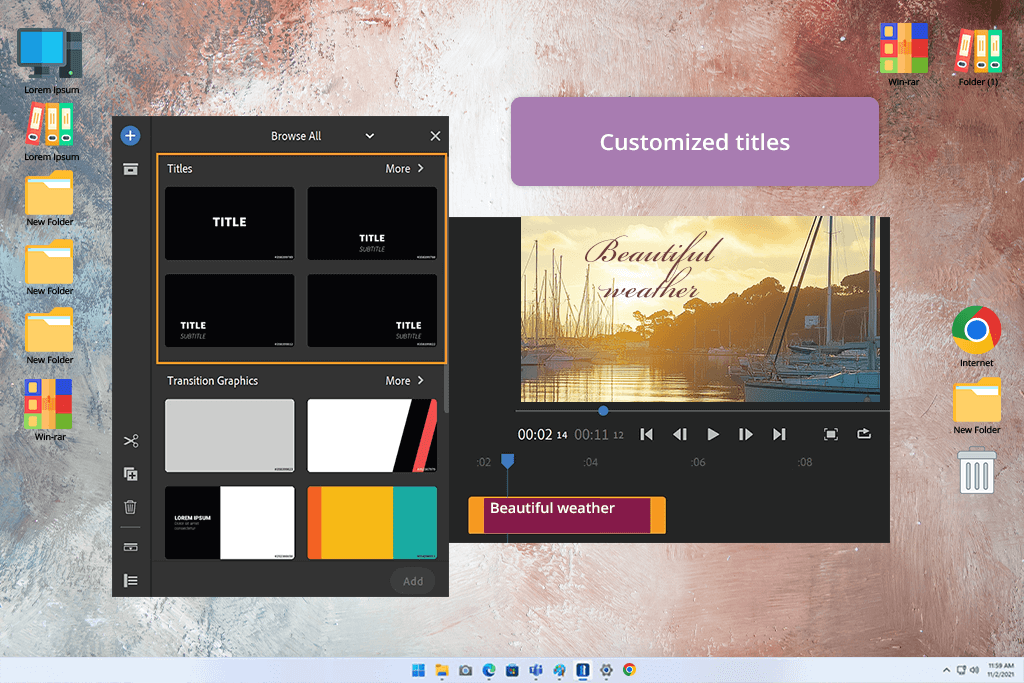Image resolution: width=1024 pixels, height=683 pixels.
Task: Select the scissors split tool
Action: [131, 441]
